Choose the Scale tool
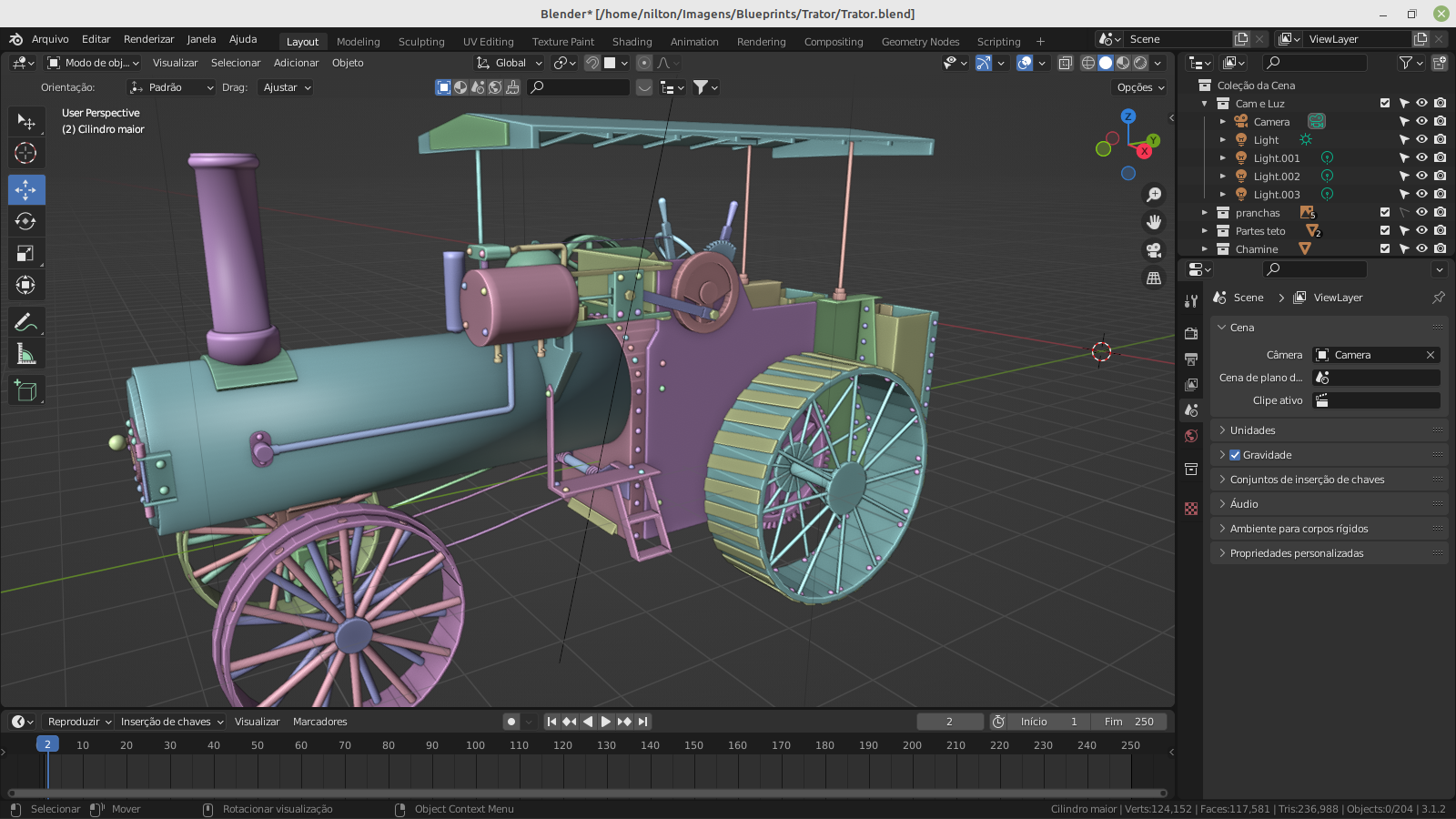This screenshot has height=819, width=1456. click(25, 254)
